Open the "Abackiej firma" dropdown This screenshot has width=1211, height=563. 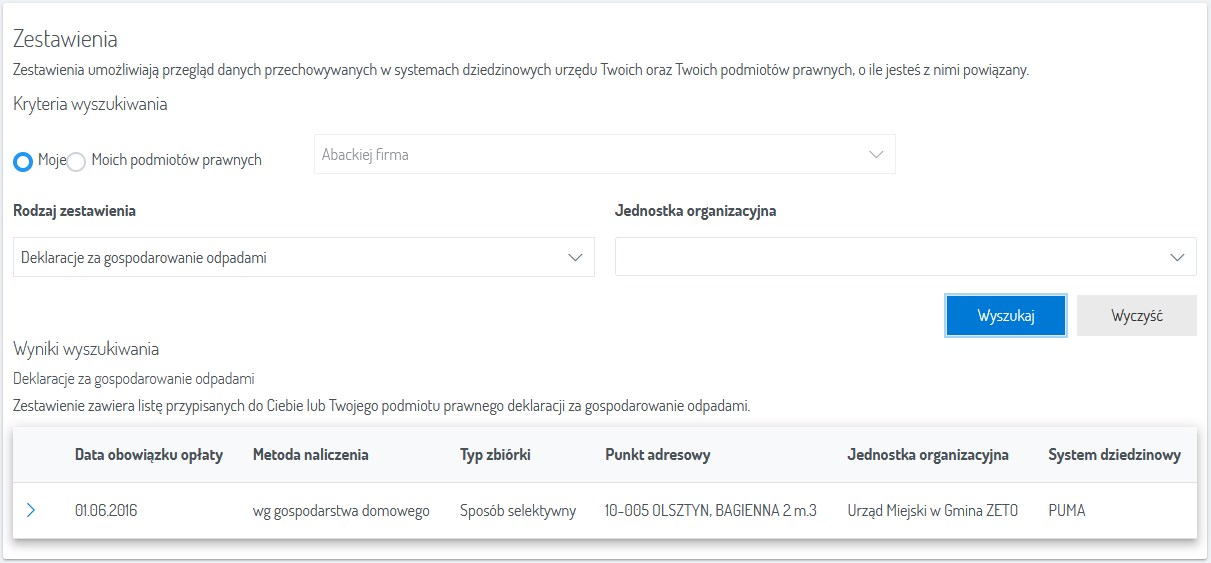click(x=604, y=155)
